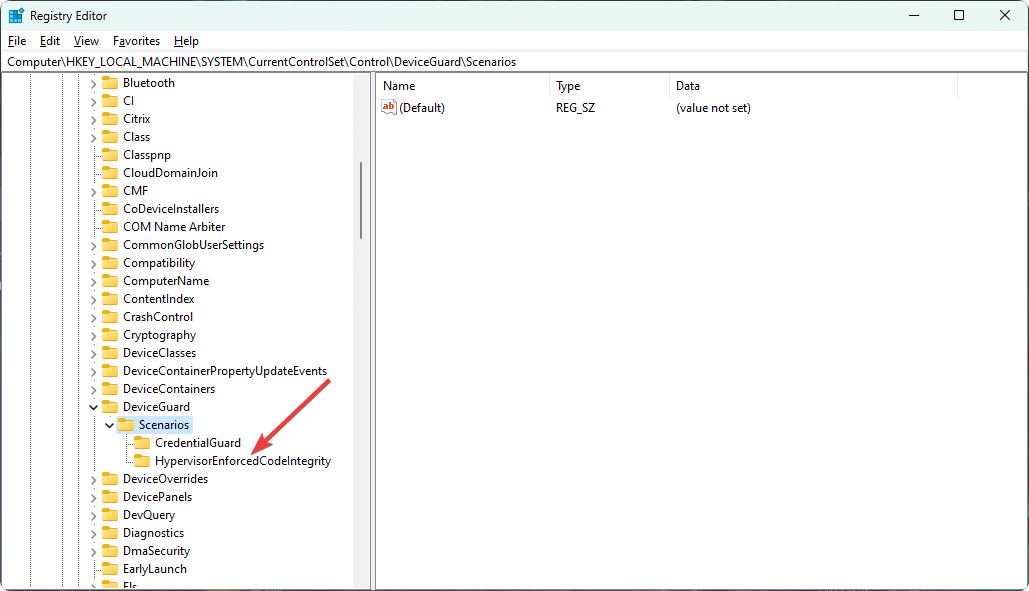The image size is (1029, 591).
Task: Click the DevicePanels folder icon
Action: [110, 497]
